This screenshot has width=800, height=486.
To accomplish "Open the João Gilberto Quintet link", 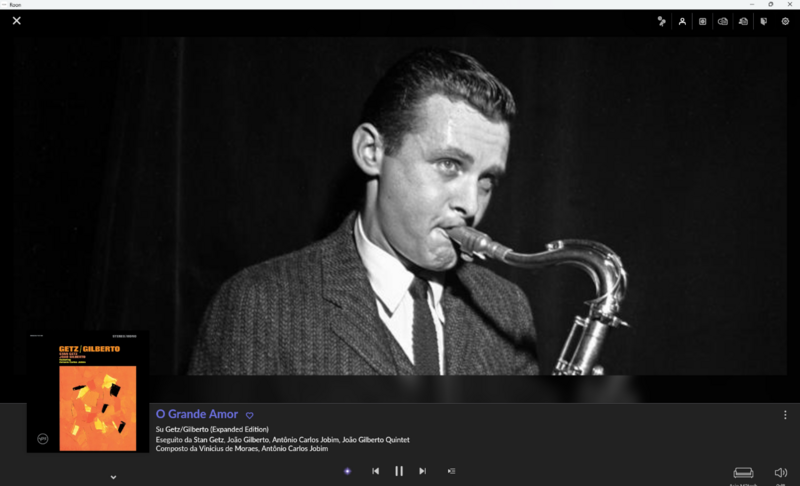I will pyautogui.click(x=376, y=440).
